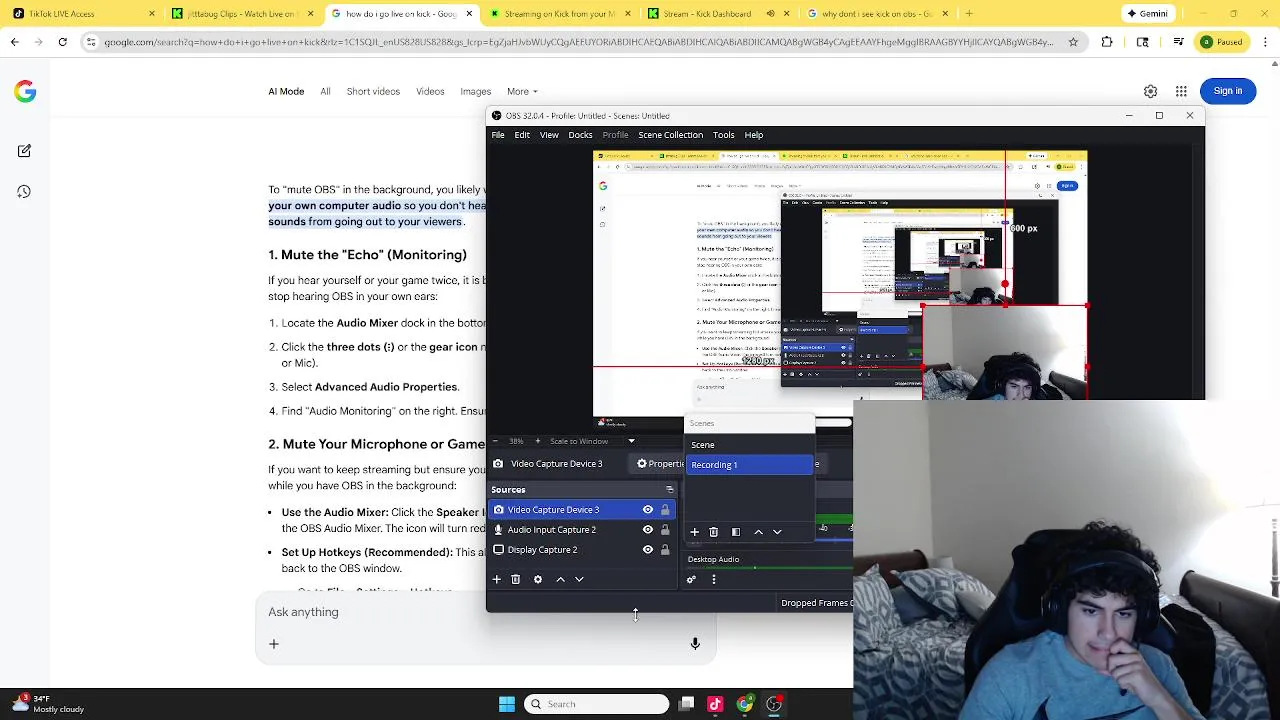Screen dimensions: 1280x720
Task: Open Windows Start menu
Action: tap(507, 704)
